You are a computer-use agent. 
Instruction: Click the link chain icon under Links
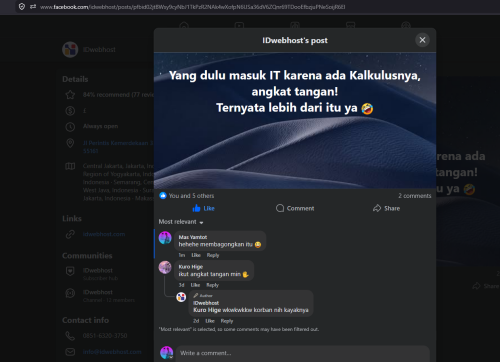70,234
